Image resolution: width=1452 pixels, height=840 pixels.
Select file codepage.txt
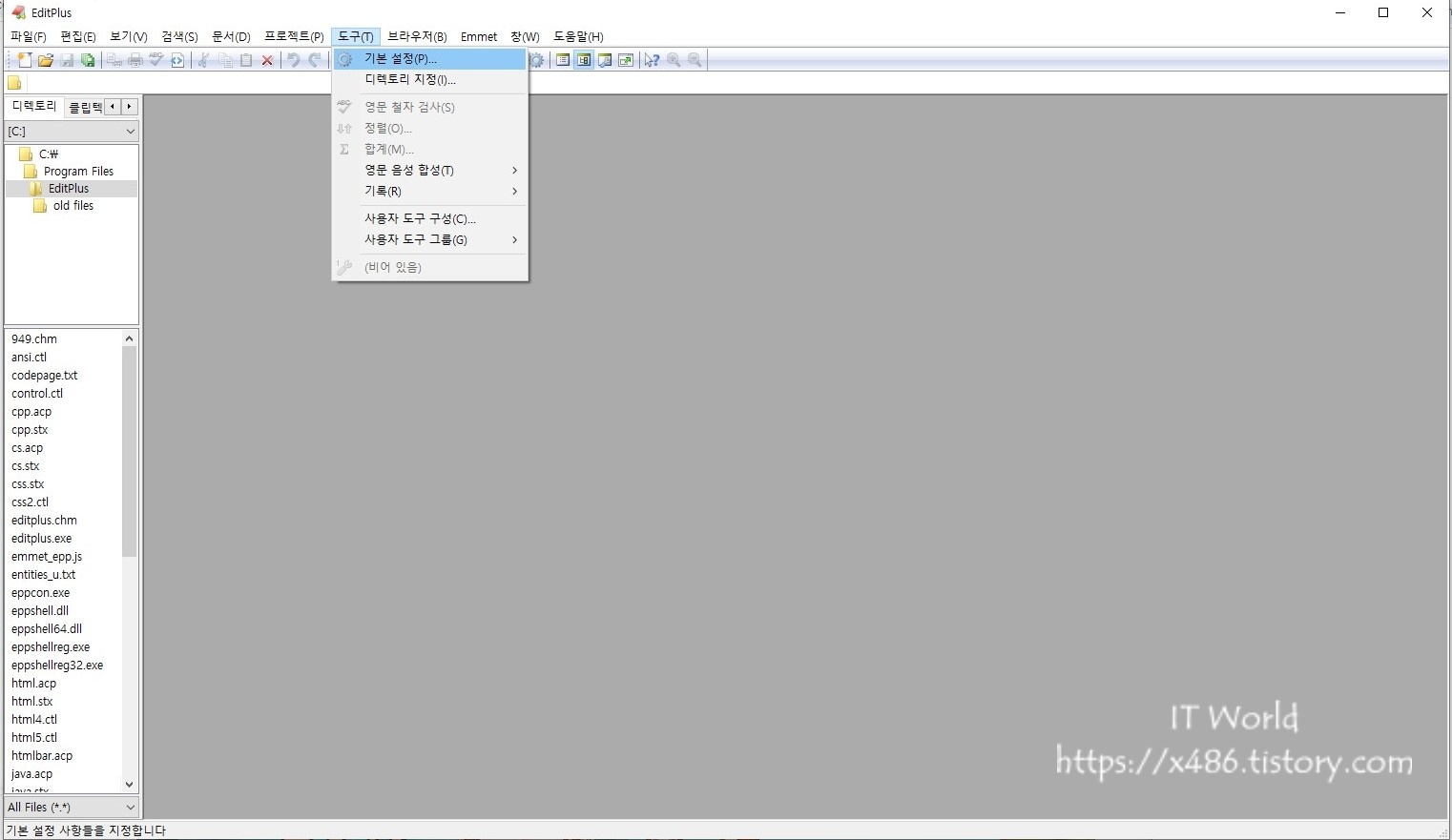pyautogui.click(x=45, y=376)
